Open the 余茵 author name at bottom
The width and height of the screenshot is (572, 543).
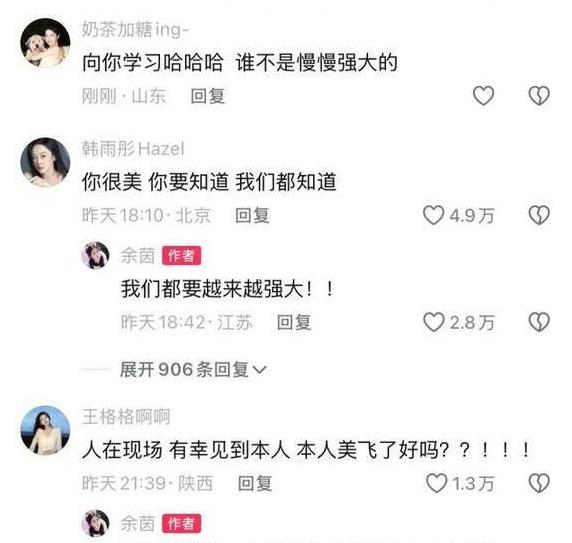[x=138, y=524]
